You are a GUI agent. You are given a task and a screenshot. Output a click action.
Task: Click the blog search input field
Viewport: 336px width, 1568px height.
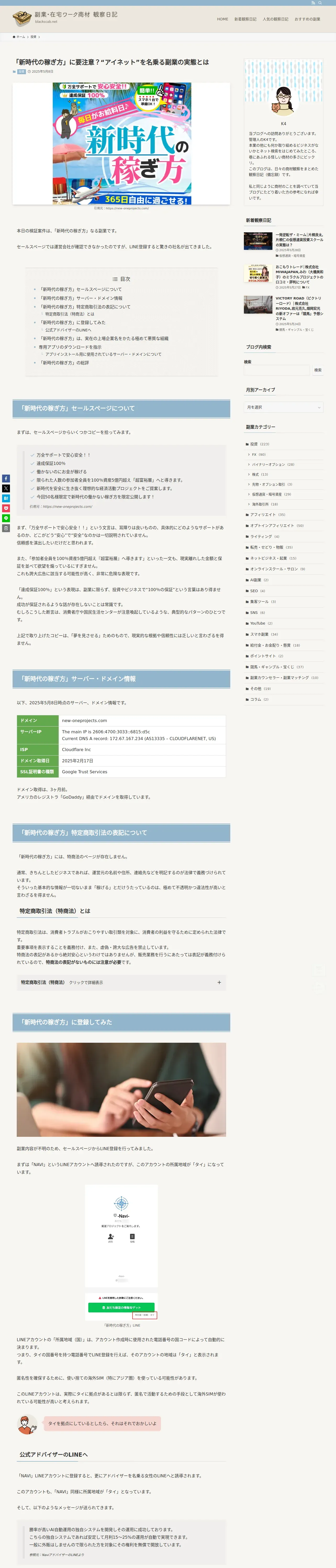tap(277, 370)
